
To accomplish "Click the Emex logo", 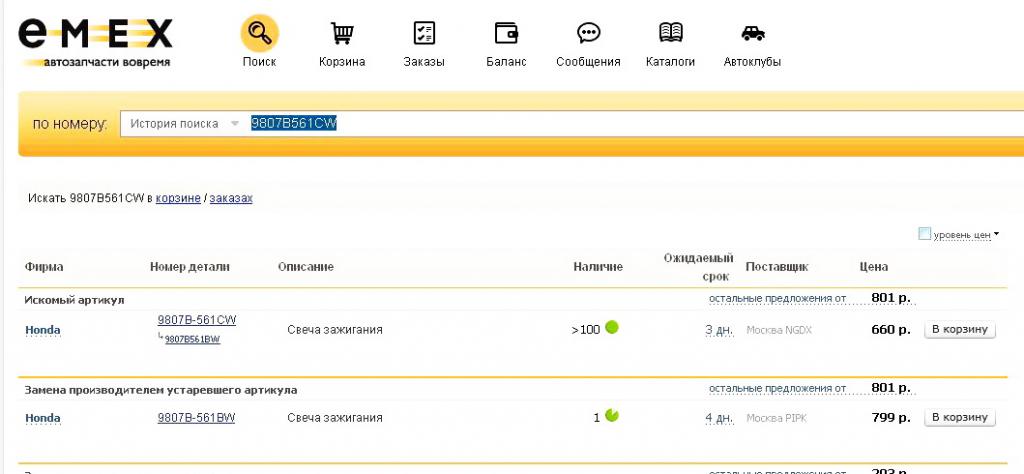I will 96,43.
